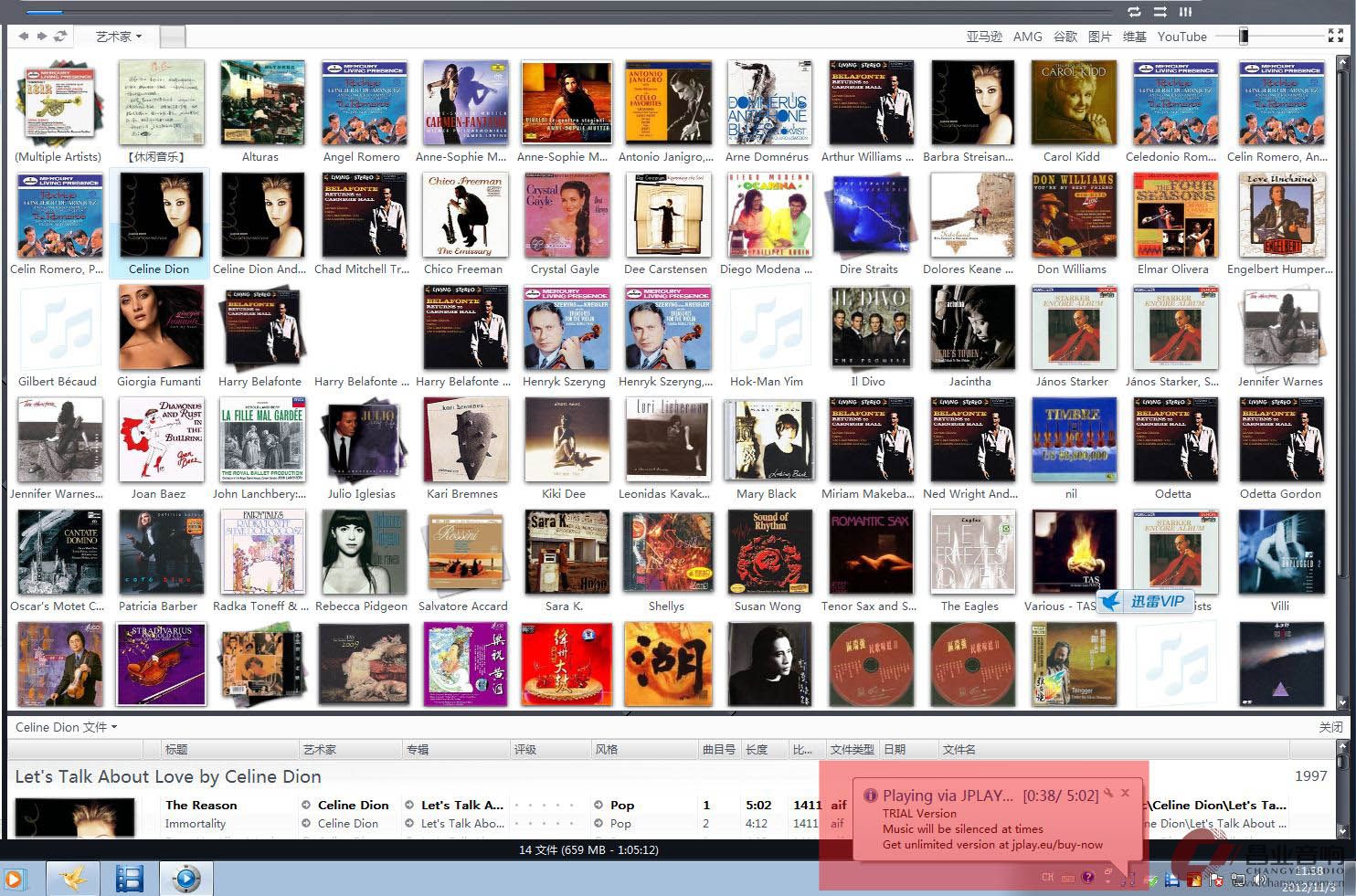Close the JPLAY trial notification
The width and height of the screenshot is (1356, 896).
(1126, 794)
